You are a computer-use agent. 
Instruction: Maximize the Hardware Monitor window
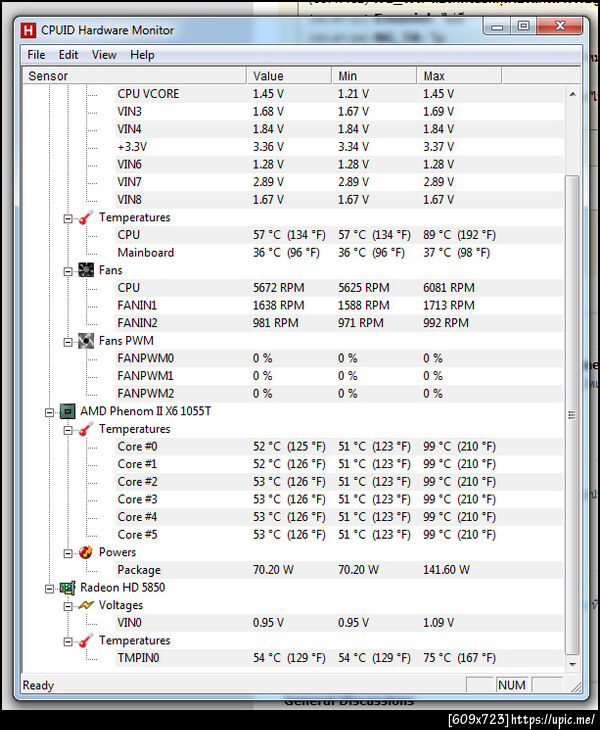(x=523, y=27)
